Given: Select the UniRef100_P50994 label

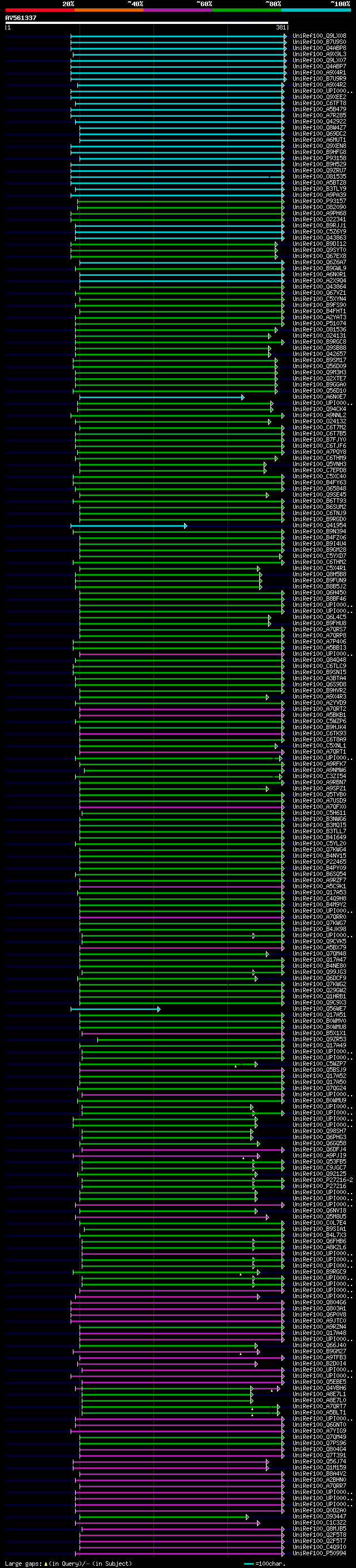Looking at the screenshot, I should click(319, 1553).
